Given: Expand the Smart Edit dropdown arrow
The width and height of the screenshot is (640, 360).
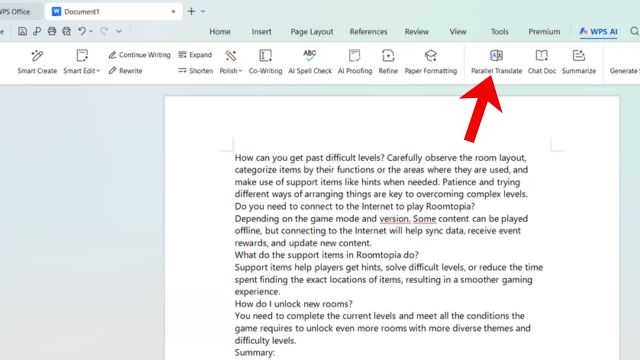Looking at the screenshot, I should pyautogui.click(x=98, y=71).
